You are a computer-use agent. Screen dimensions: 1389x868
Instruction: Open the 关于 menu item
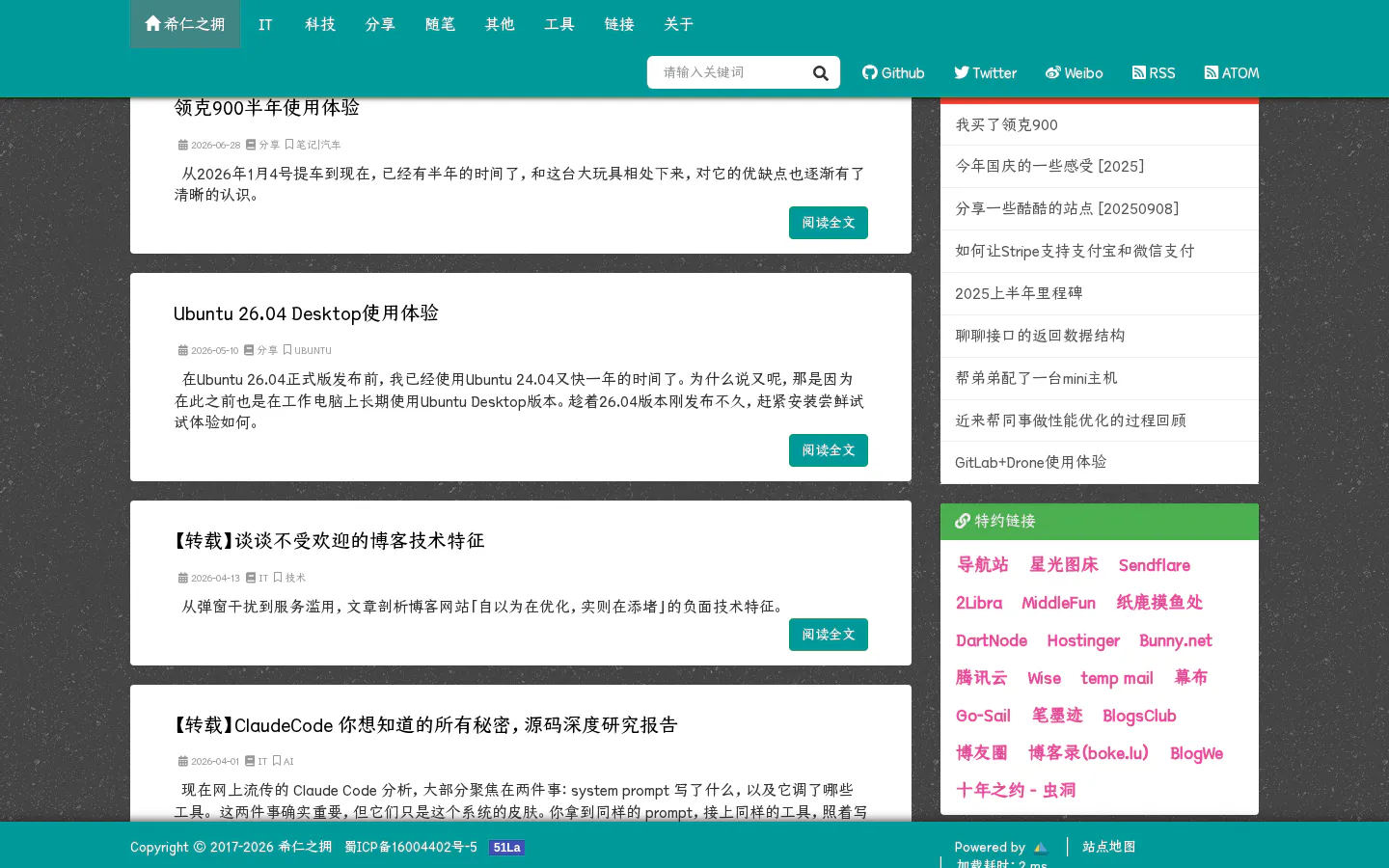point(679,24)
